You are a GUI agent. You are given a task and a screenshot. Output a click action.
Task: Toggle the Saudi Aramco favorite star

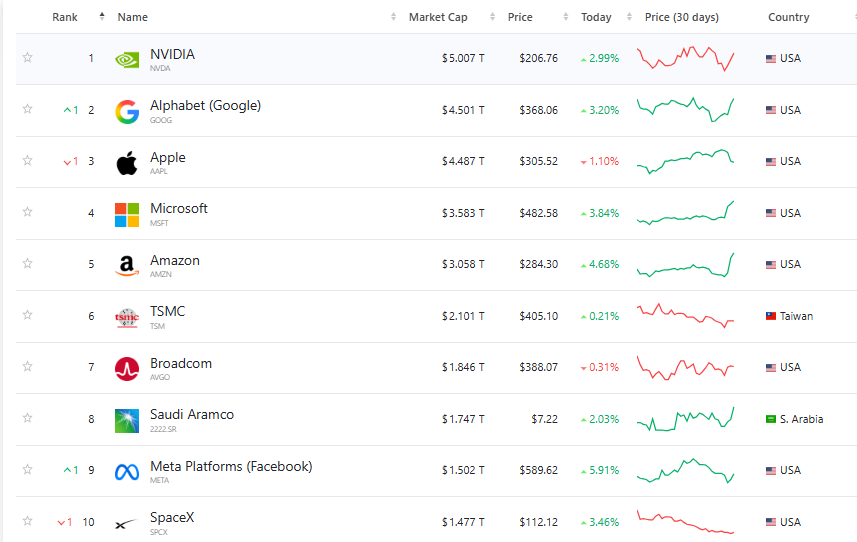click(x=27, y=418)
